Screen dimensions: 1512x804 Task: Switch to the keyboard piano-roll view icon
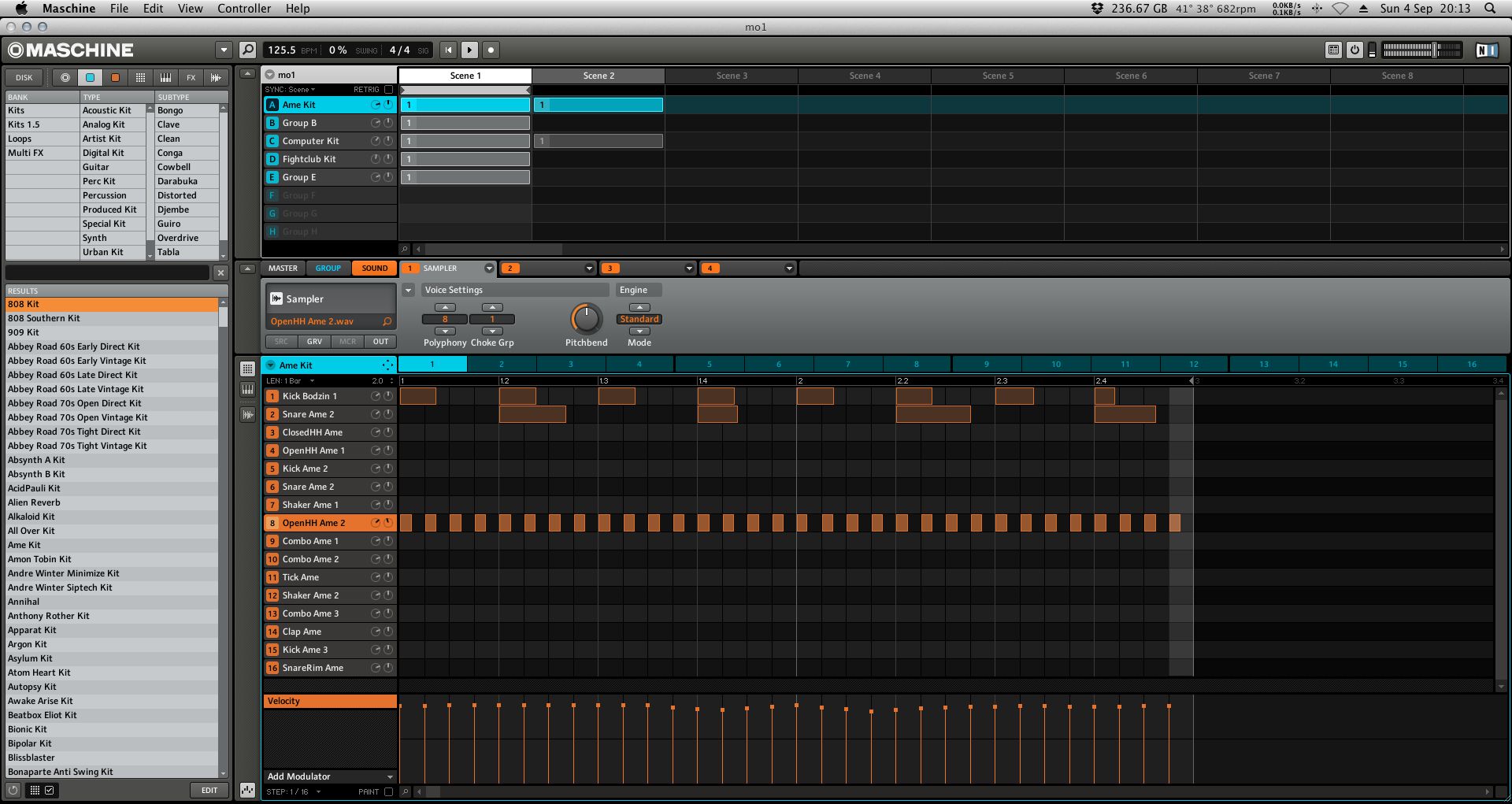pyautogui.click(x=247, y=389)
